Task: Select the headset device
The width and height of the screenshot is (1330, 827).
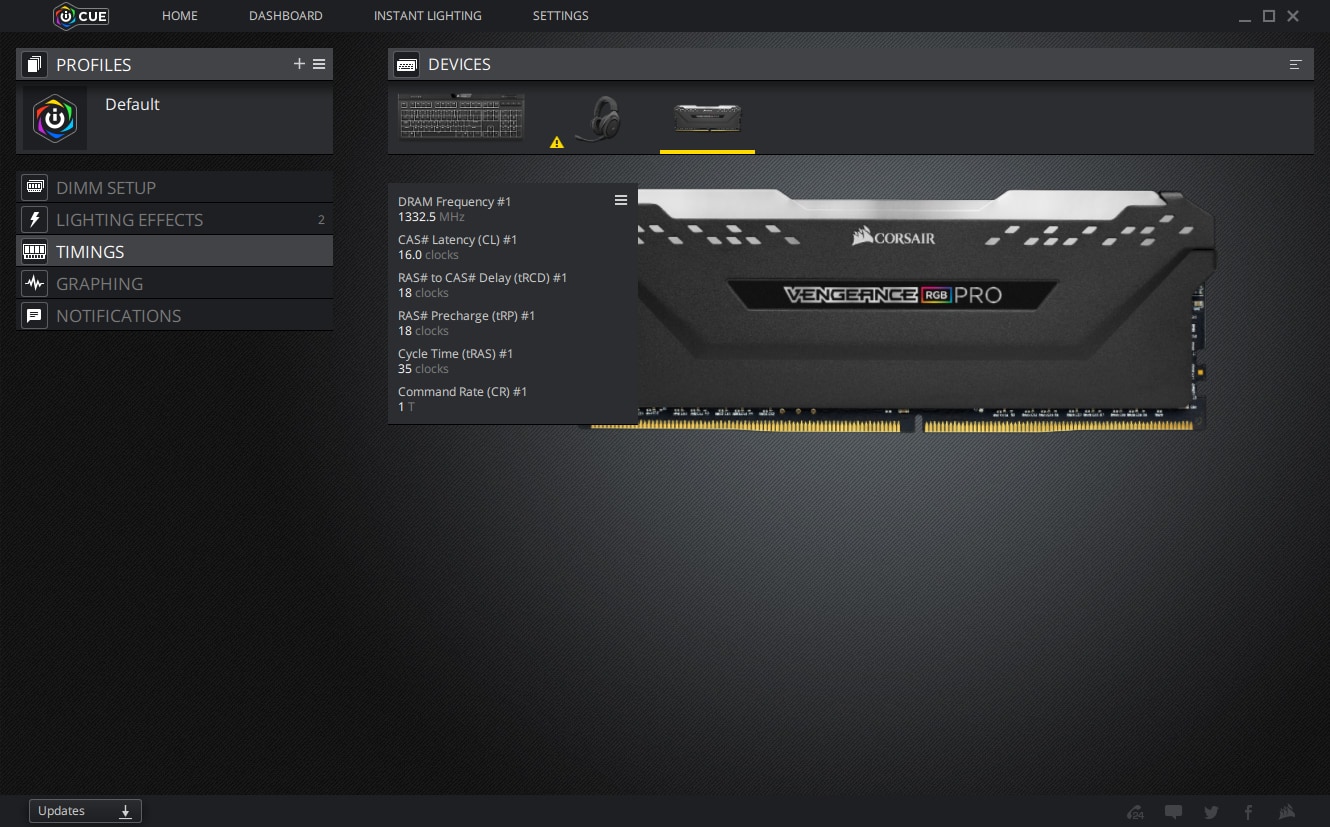Action: (599, 119)
